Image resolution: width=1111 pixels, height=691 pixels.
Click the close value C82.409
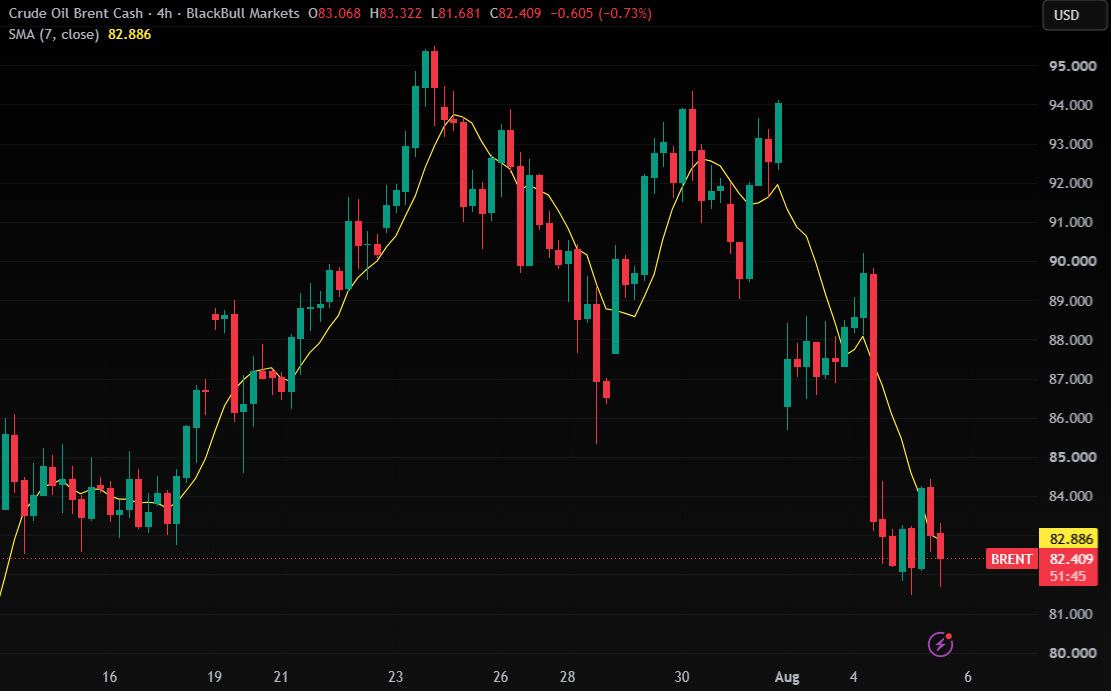pyautogui.click(x=516, y=13)
